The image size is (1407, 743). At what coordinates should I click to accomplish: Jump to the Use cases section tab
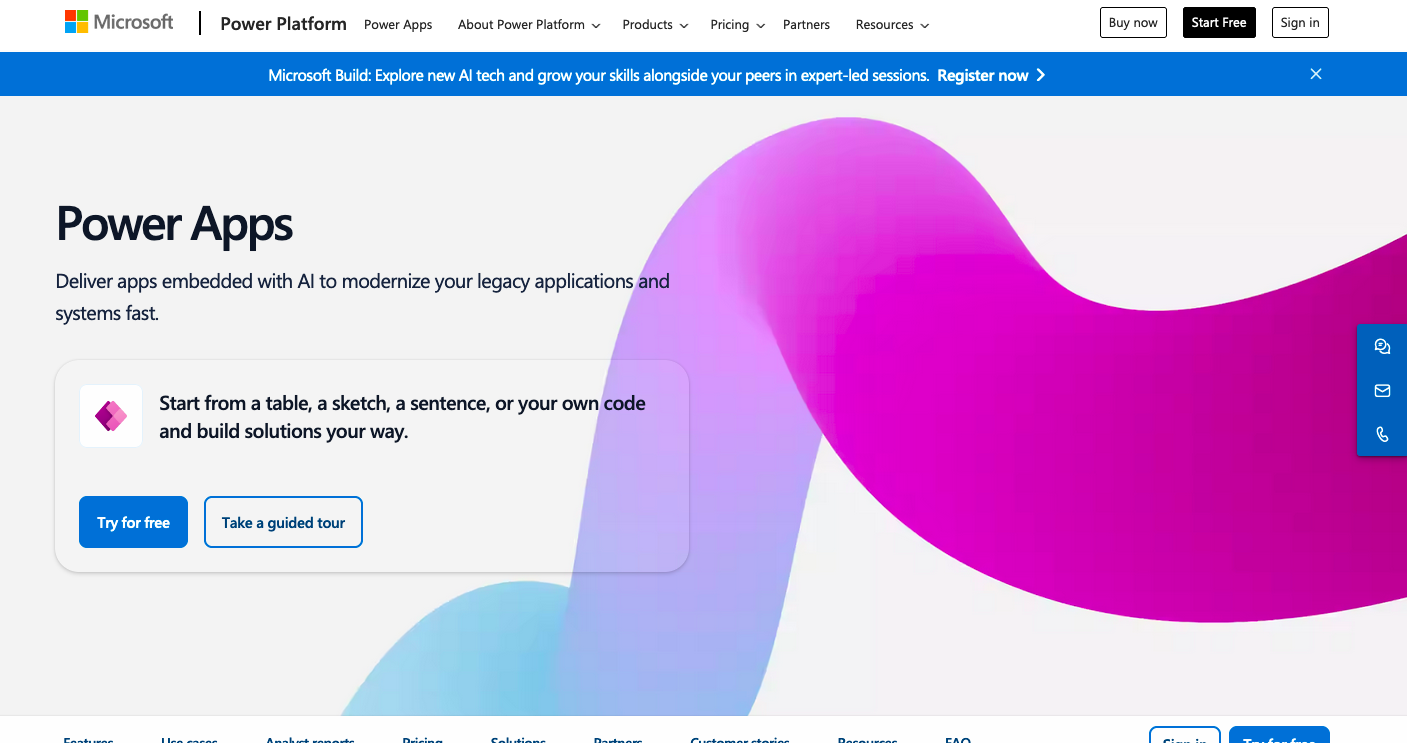click(x=189, y=739)
